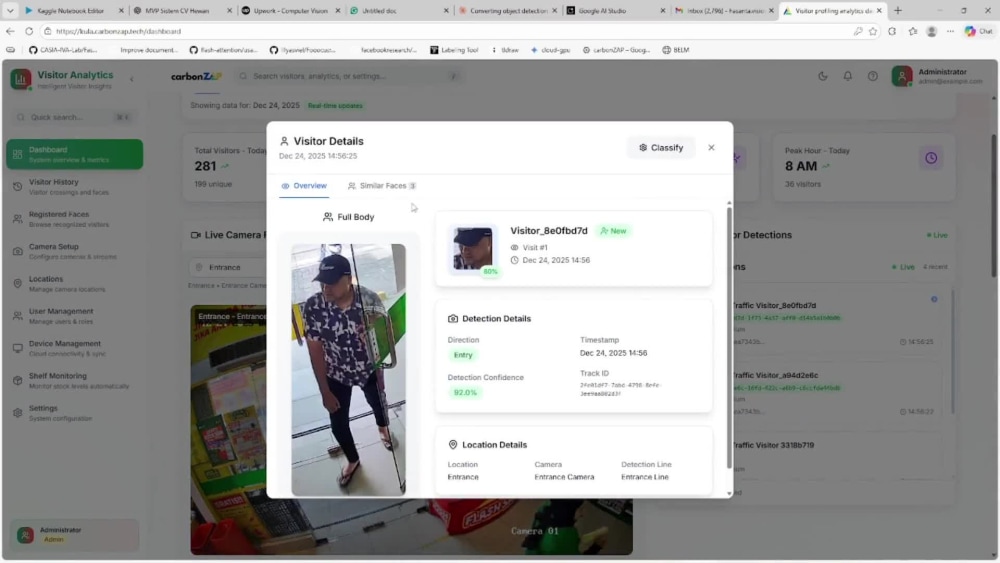Click the Administrator profile card in the sidebar
The height and width of the screenshot is (563, 1000).
coord(75,534)
